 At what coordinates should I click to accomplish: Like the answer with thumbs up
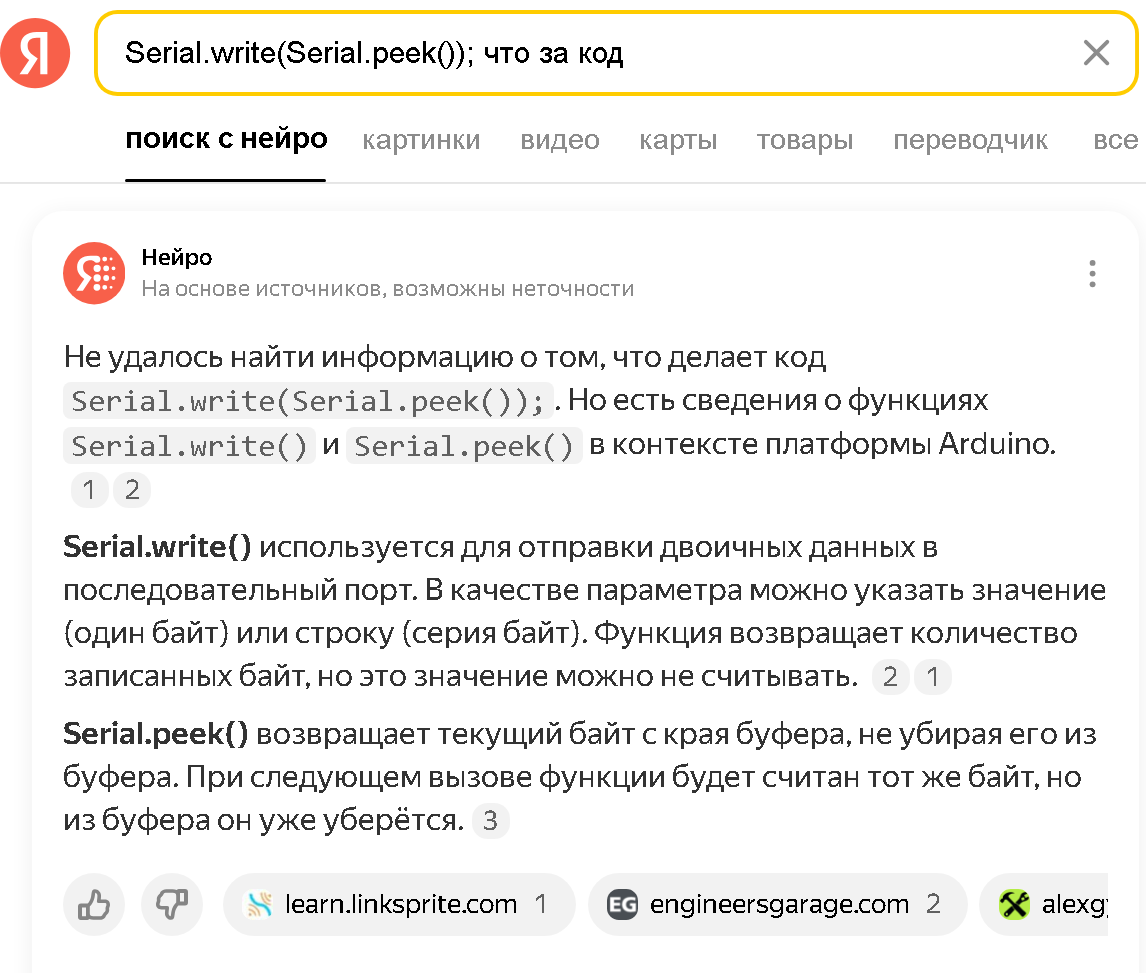(94, 905)
